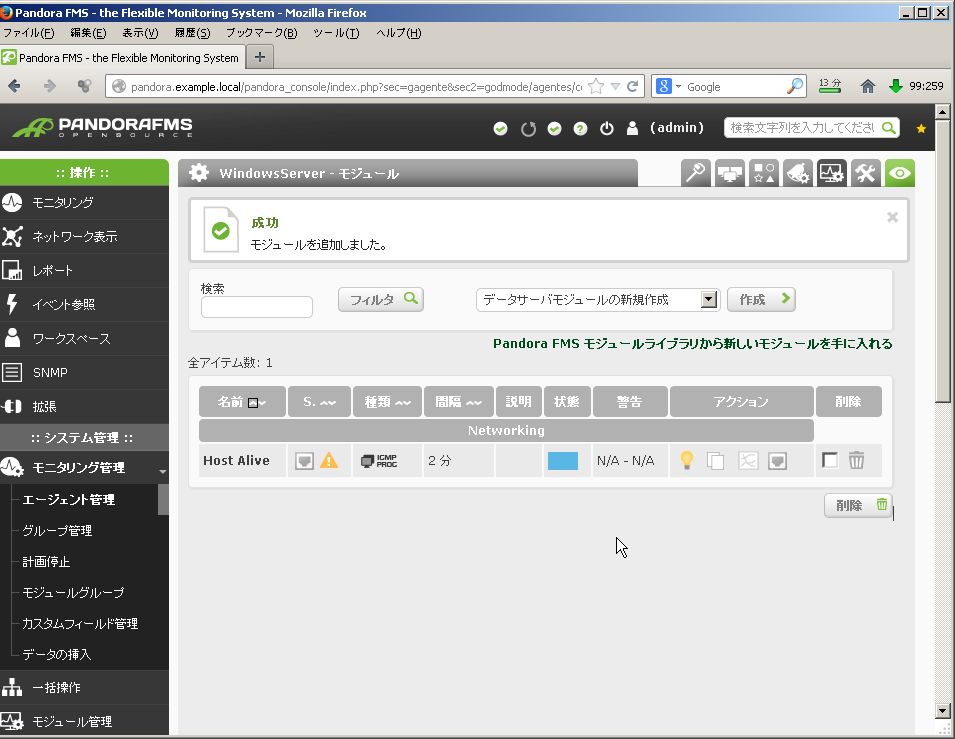Open the 編集 menu
This screenshot has height=739, width=955.
[x=88, y=33]
